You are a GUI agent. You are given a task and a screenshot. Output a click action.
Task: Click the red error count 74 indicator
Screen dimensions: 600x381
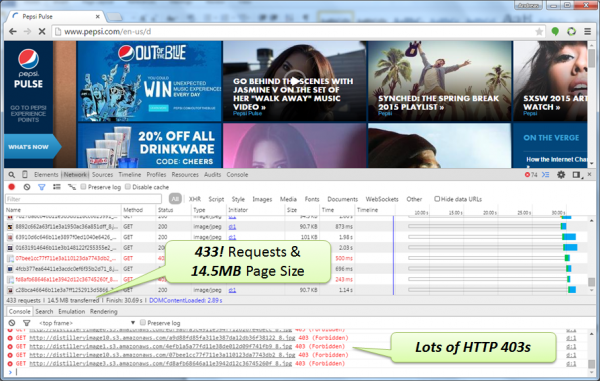(531, 174)
